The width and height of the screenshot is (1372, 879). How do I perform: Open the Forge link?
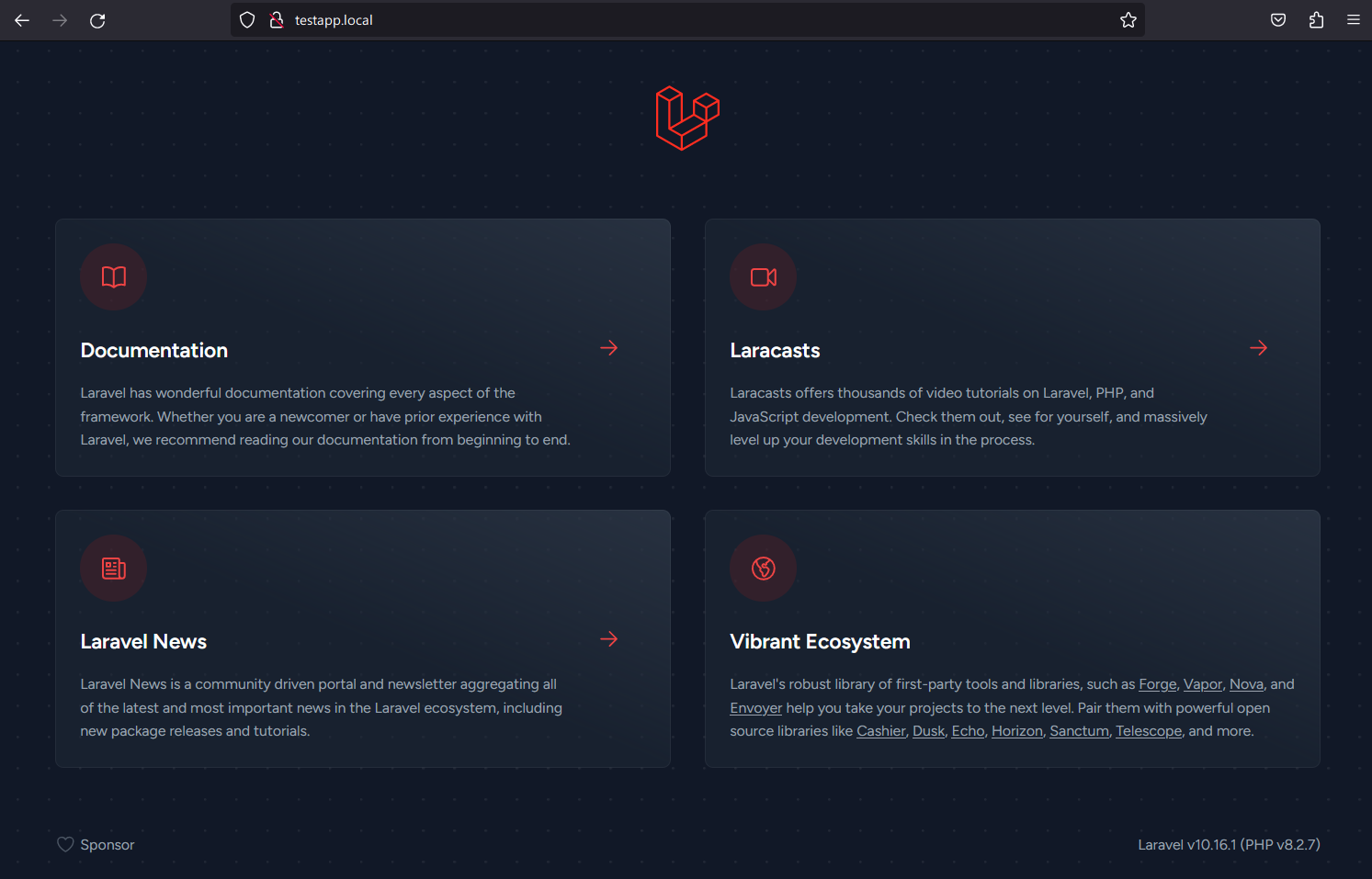tap(1158, 684)
